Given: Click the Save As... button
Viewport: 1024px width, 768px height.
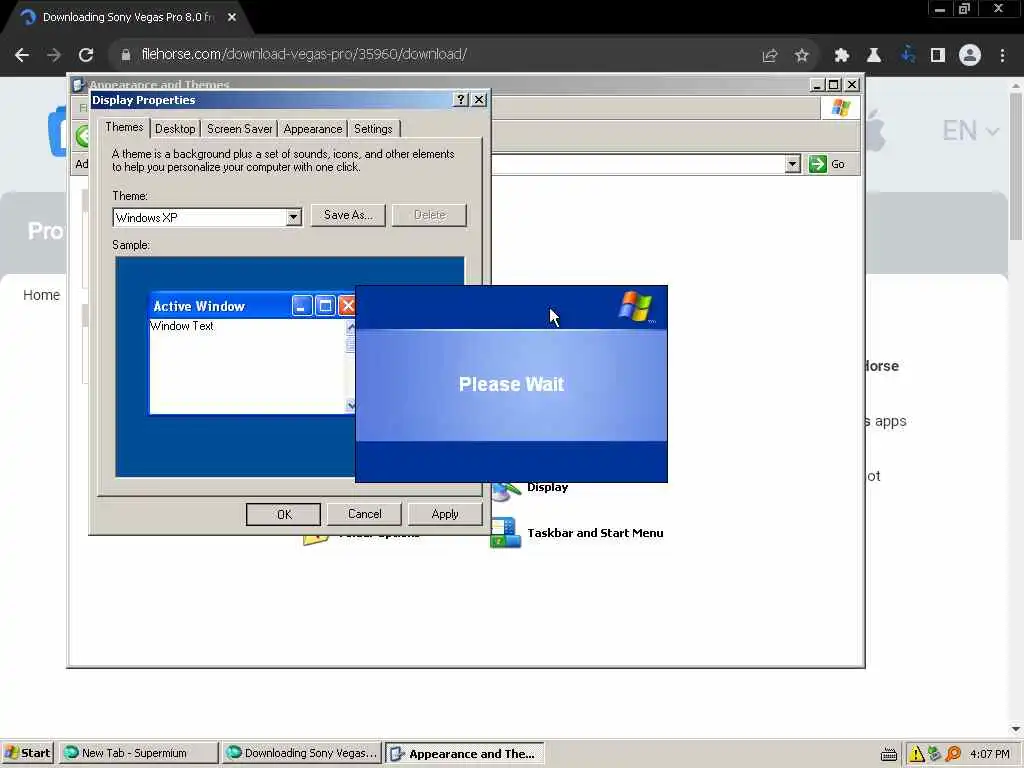Looking at the screenshot, I should tap(348, 216).
